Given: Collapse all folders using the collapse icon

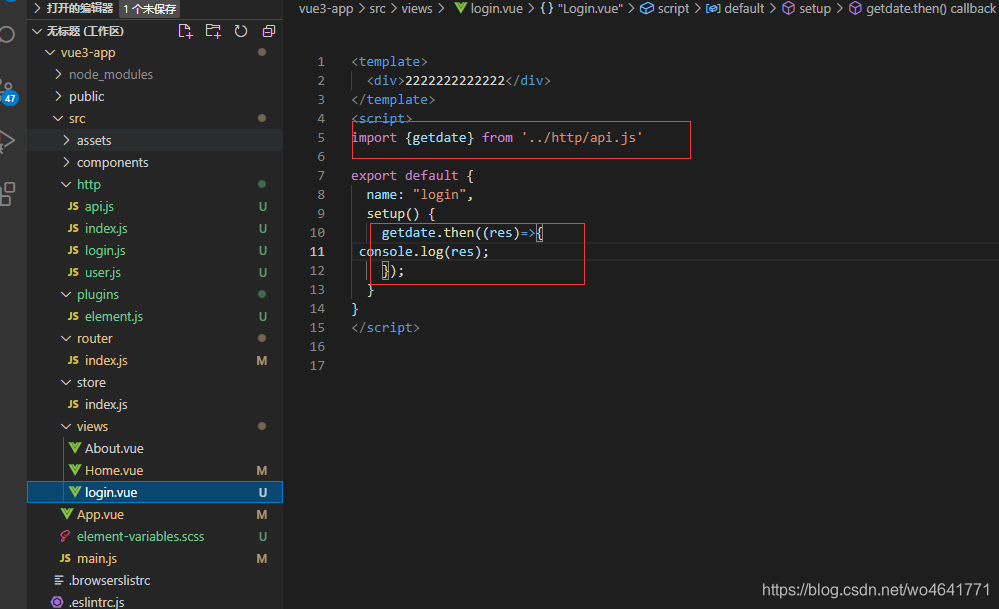Looking at the screenshot, I should point(267,31).
